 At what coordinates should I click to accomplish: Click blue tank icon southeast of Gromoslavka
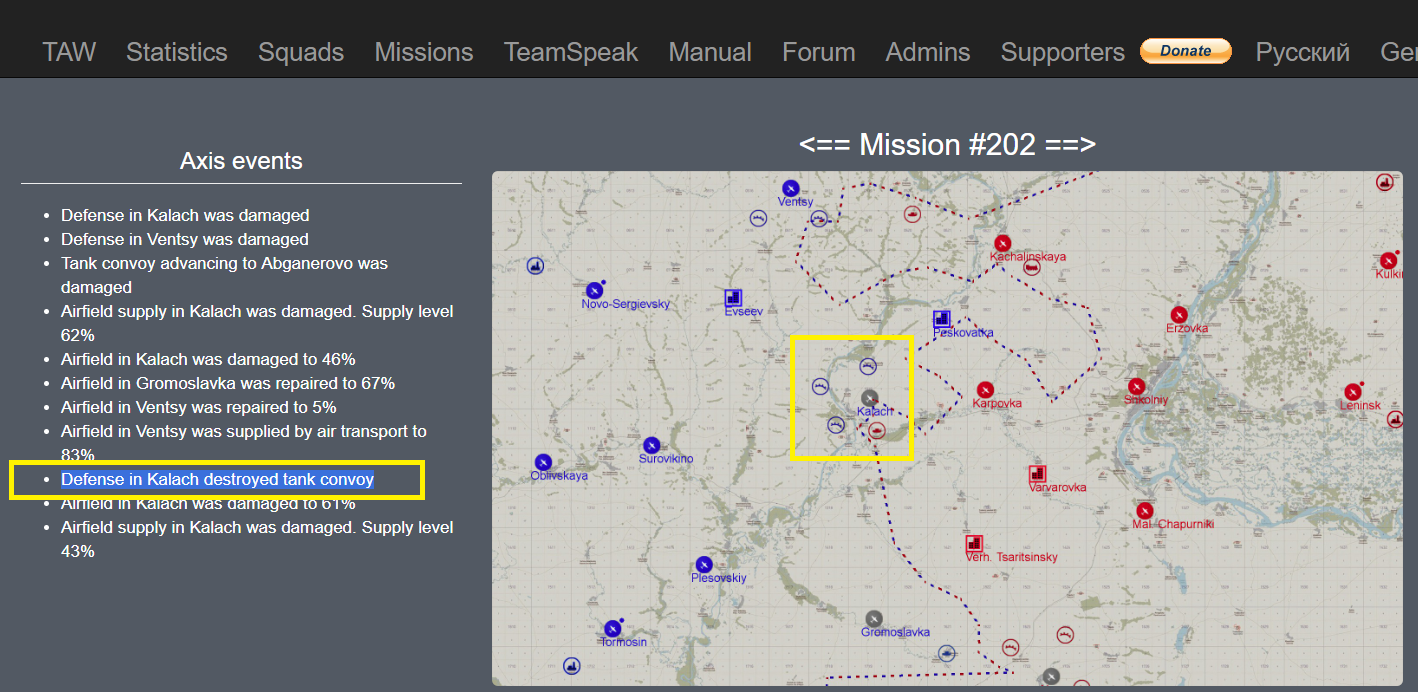(946, 654)
